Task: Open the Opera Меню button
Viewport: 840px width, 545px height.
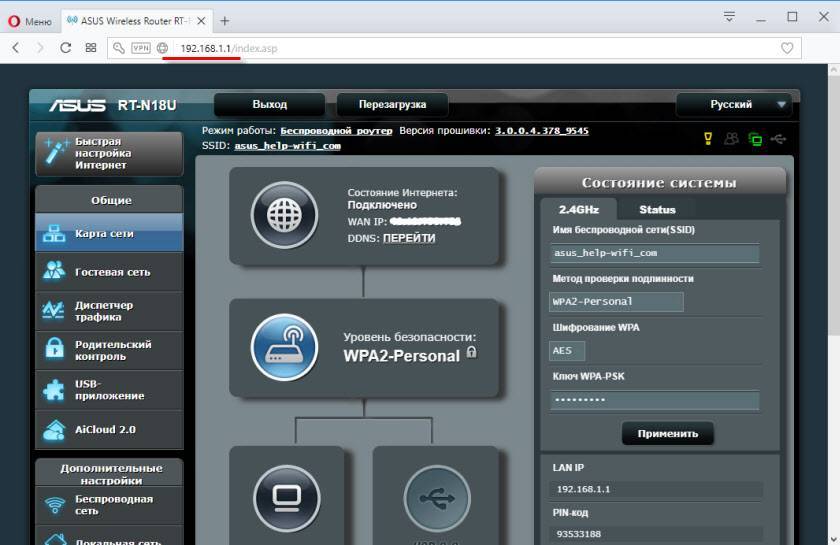Action: [x=30, y=20]
